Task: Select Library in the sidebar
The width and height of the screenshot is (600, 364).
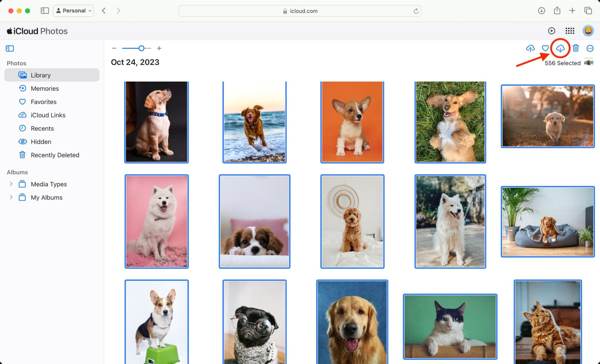Action: point(52,75)
